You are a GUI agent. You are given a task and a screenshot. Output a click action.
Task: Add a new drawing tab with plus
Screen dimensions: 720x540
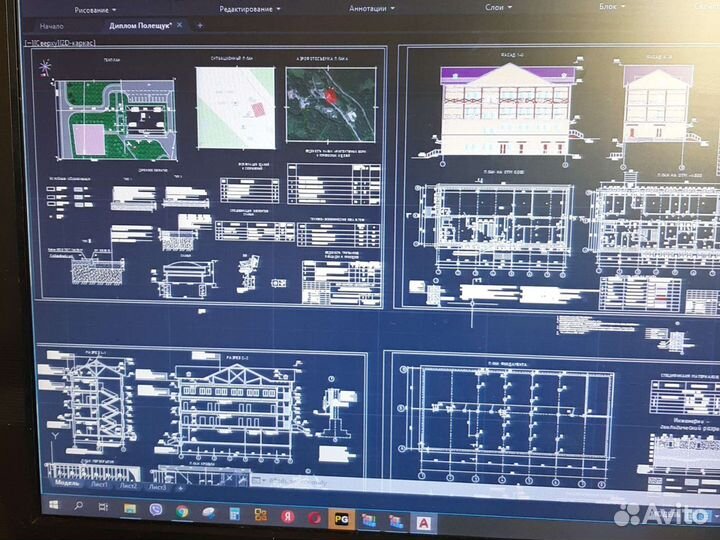[200, 24]
